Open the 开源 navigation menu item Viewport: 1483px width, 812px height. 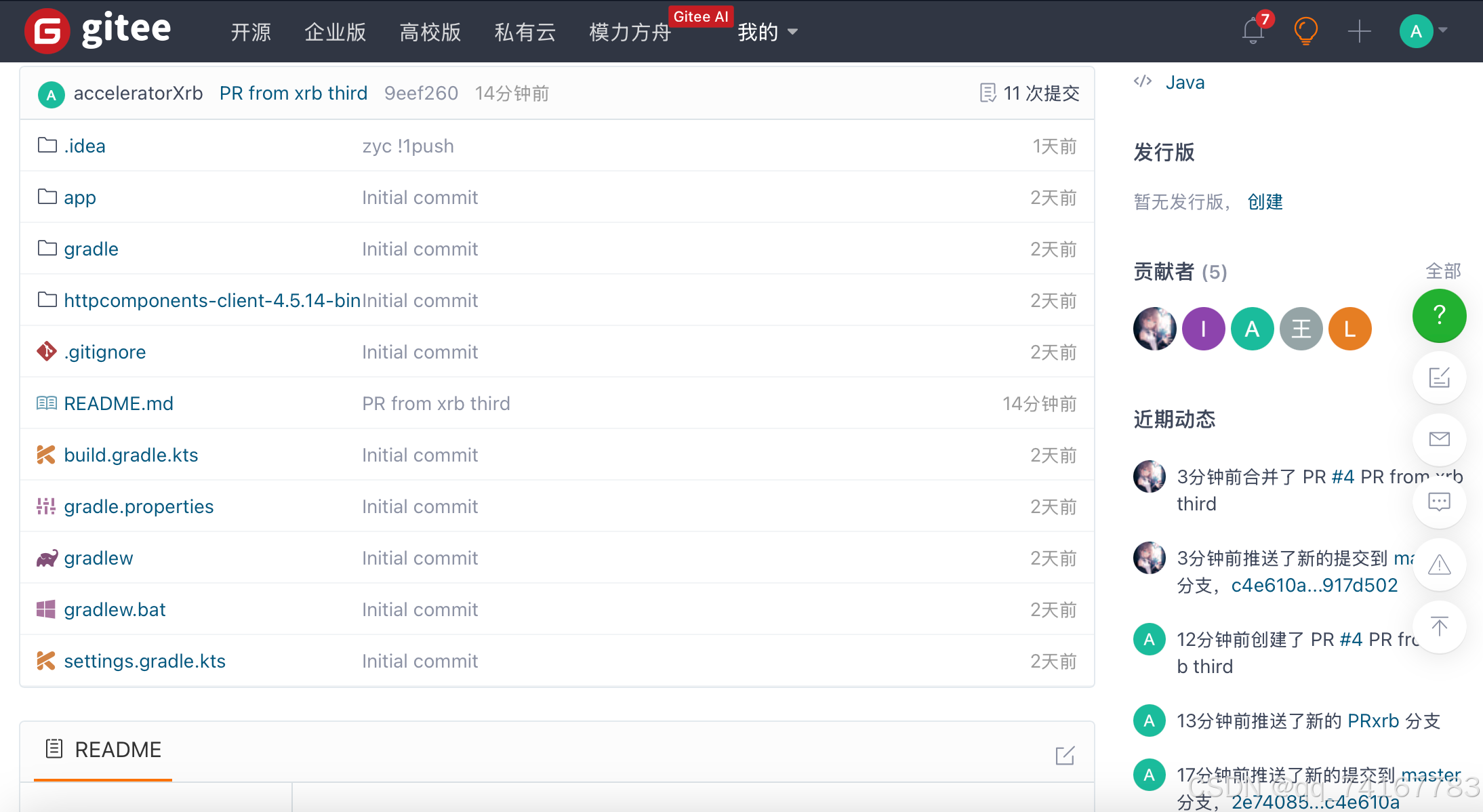[x=251, y=32]
